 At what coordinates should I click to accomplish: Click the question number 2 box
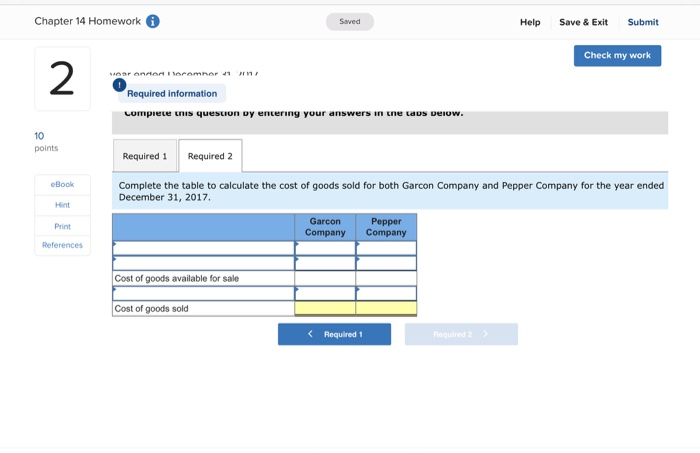point(62,79)
